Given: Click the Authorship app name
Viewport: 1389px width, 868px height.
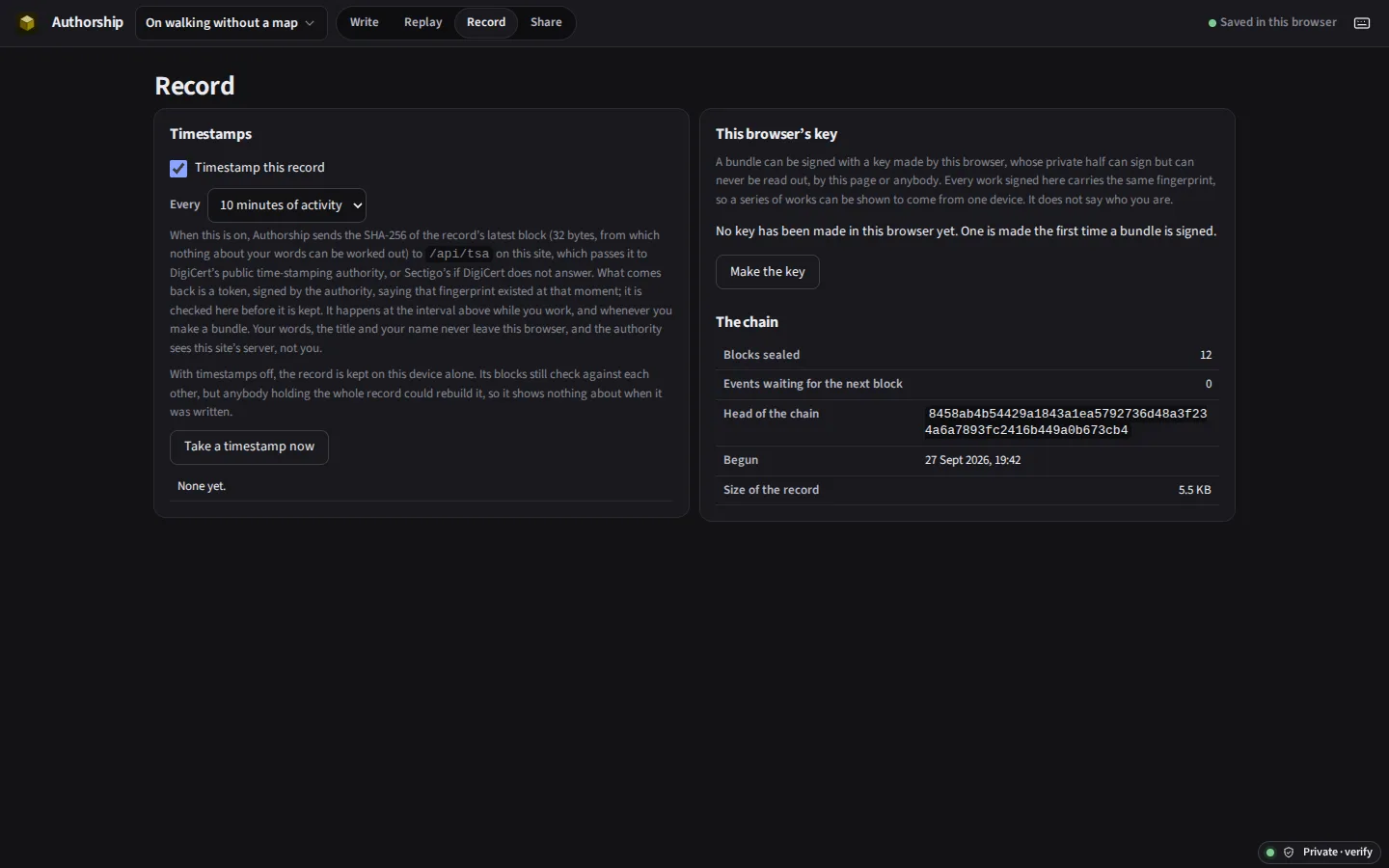Looking at the screenshot, I should [x=88, y=22].
